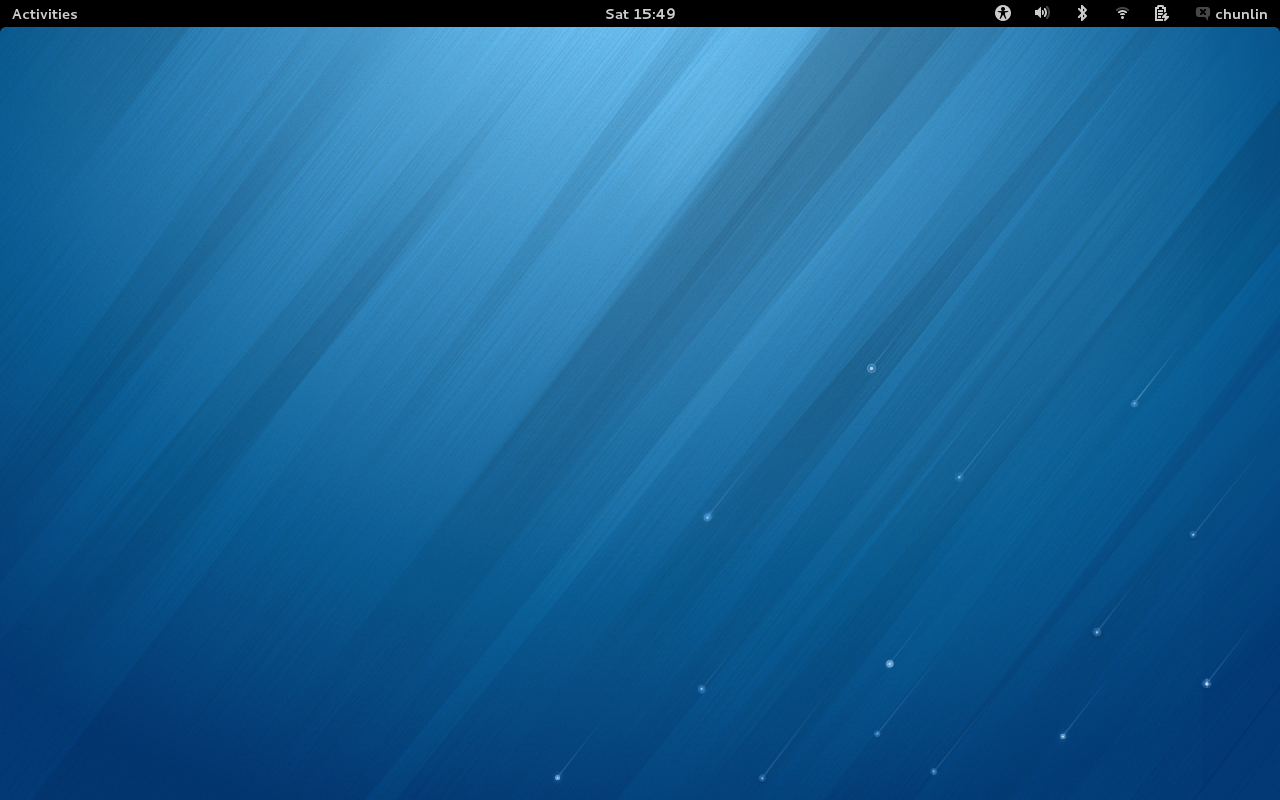Click the chat status bubble icon
The height and width of the screenshot is (800, 1280).
coord(1202,13)
